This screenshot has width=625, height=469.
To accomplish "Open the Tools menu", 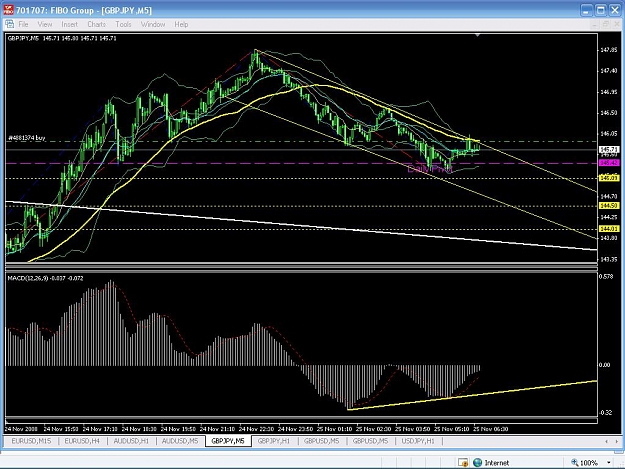I will 123,24.
